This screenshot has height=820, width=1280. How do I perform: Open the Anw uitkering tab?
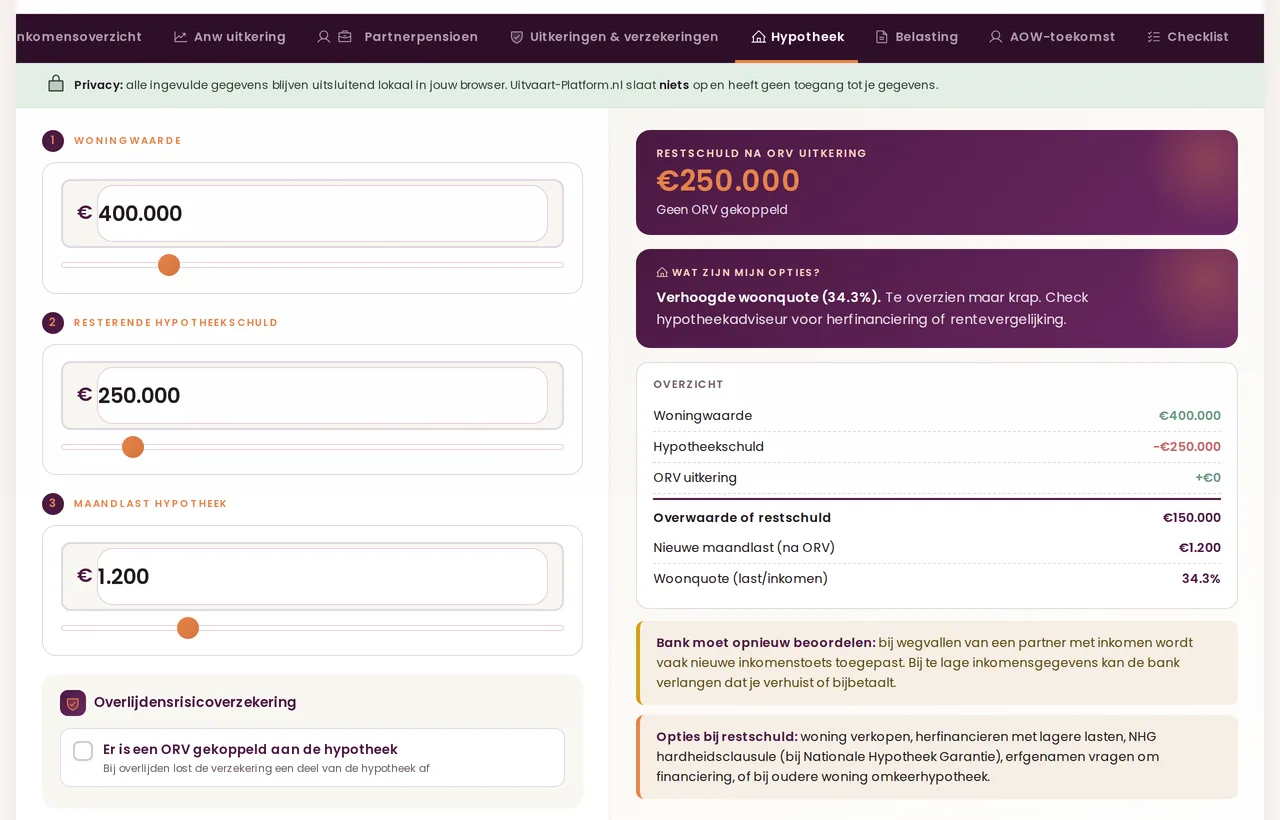point(229,37)
